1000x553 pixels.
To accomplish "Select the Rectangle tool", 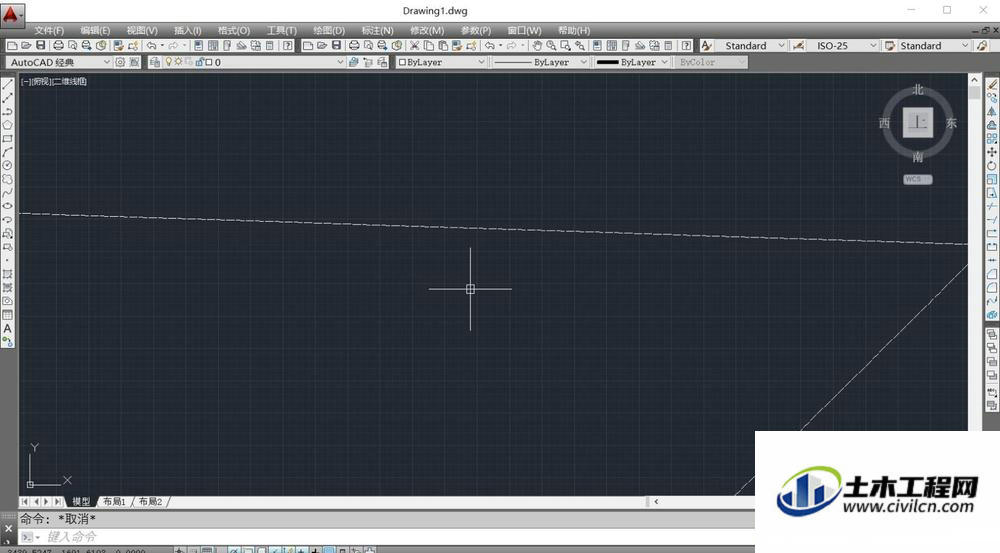I will (8, 138).
